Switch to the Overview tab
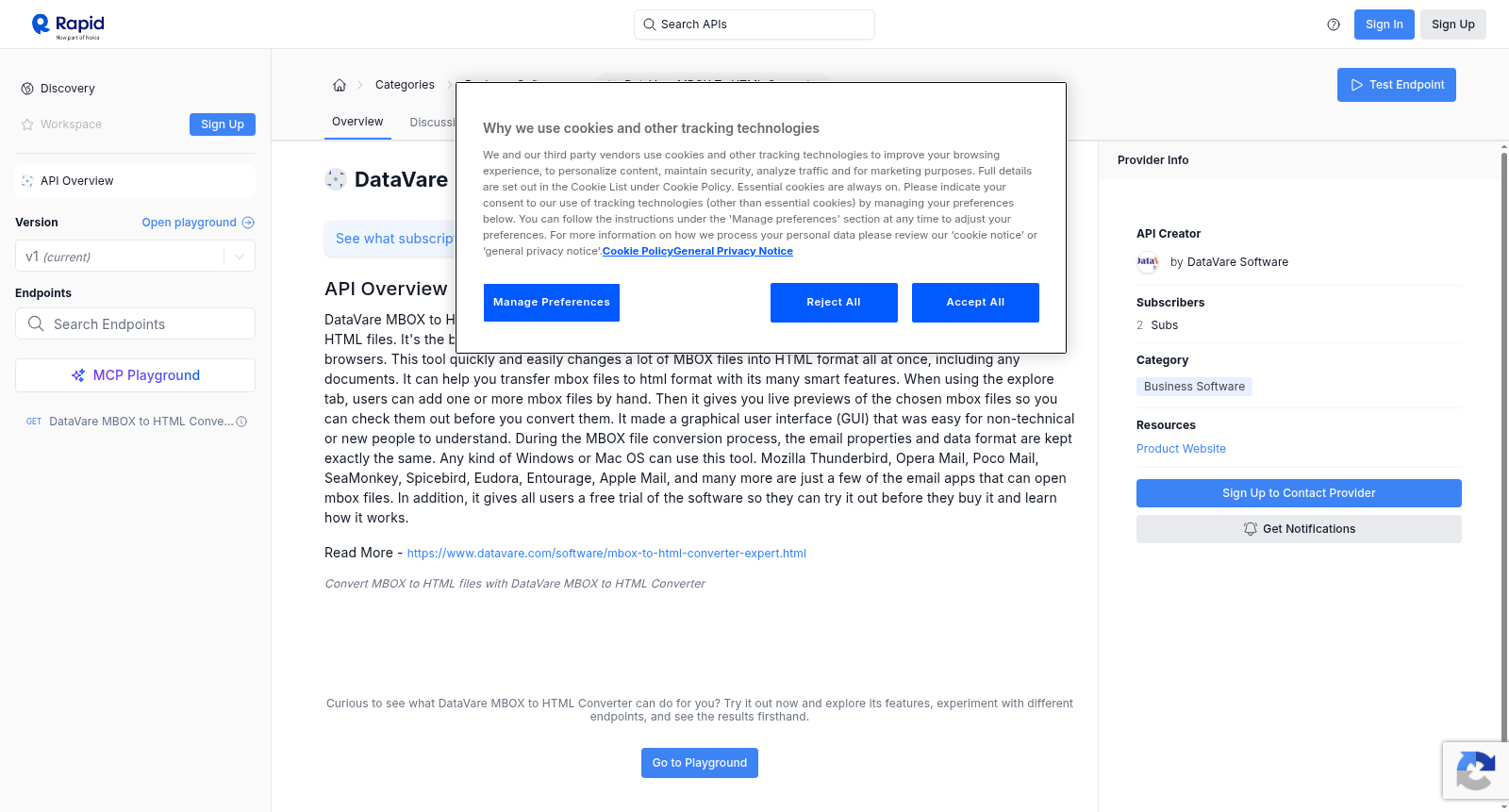The width and height of the screenshot is (1509, 812). point(357,122)
